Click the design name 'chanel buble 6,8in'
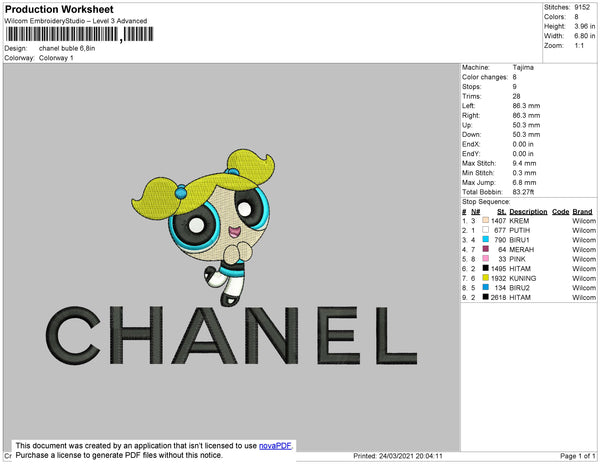The image size is (600, 464). tap(67, 48)
